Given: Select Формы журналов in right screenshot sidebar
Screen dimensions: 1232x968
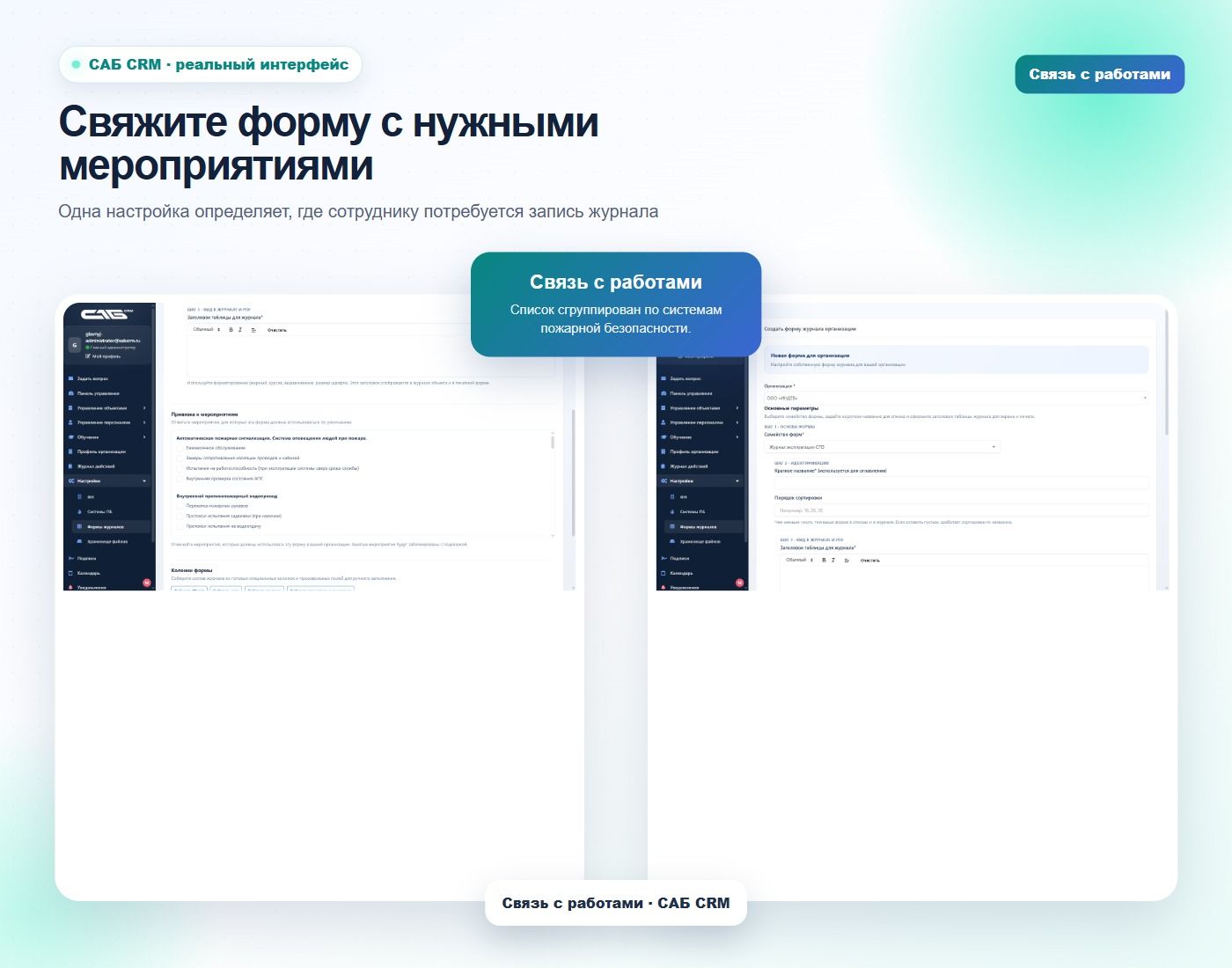Looking at the screenshot, I should click(x=706, y=526).
